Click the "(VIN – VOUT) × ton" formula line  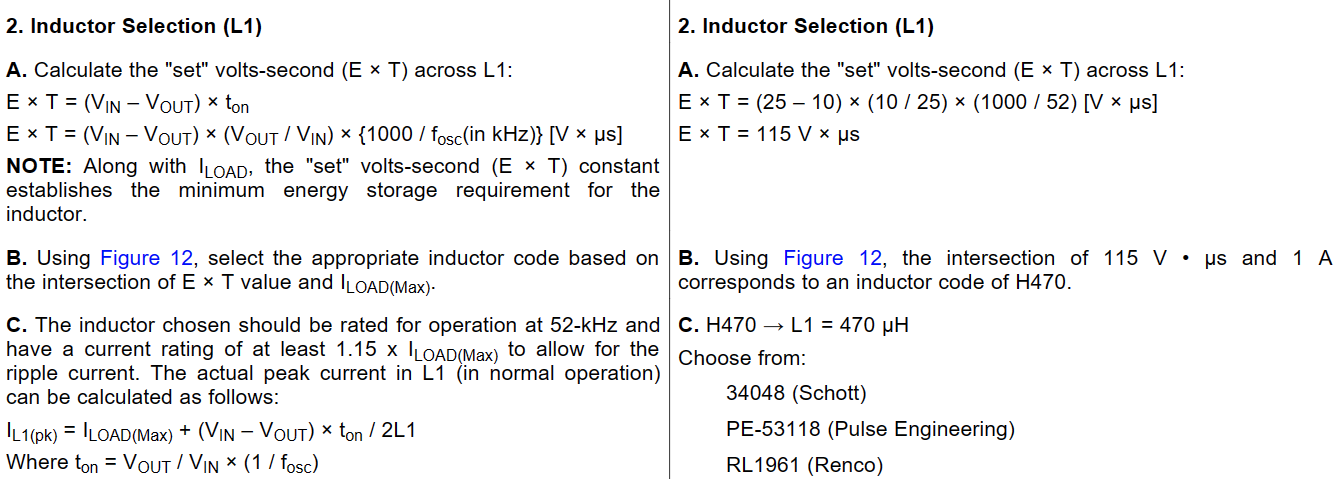(128, 103)
